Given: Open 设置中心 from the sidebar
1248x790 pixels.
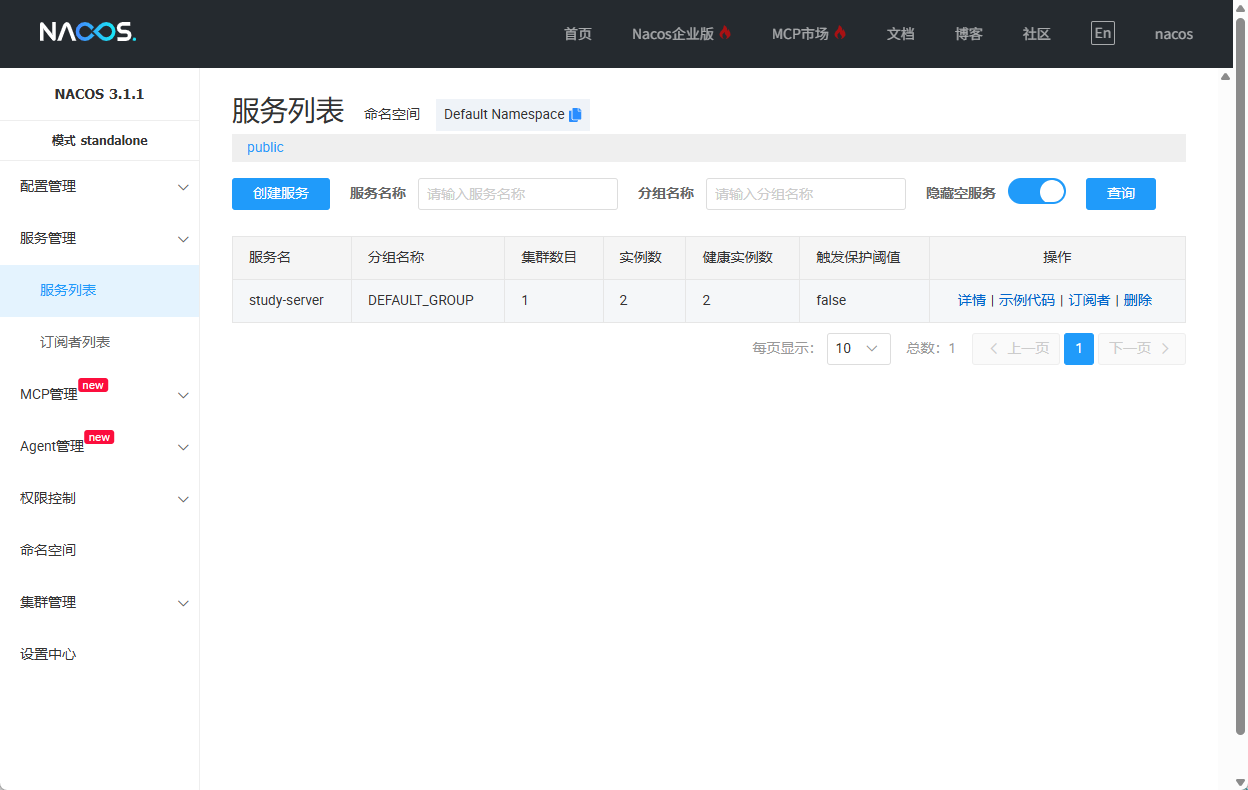Looking at the screenshot, I should [48, 655].
